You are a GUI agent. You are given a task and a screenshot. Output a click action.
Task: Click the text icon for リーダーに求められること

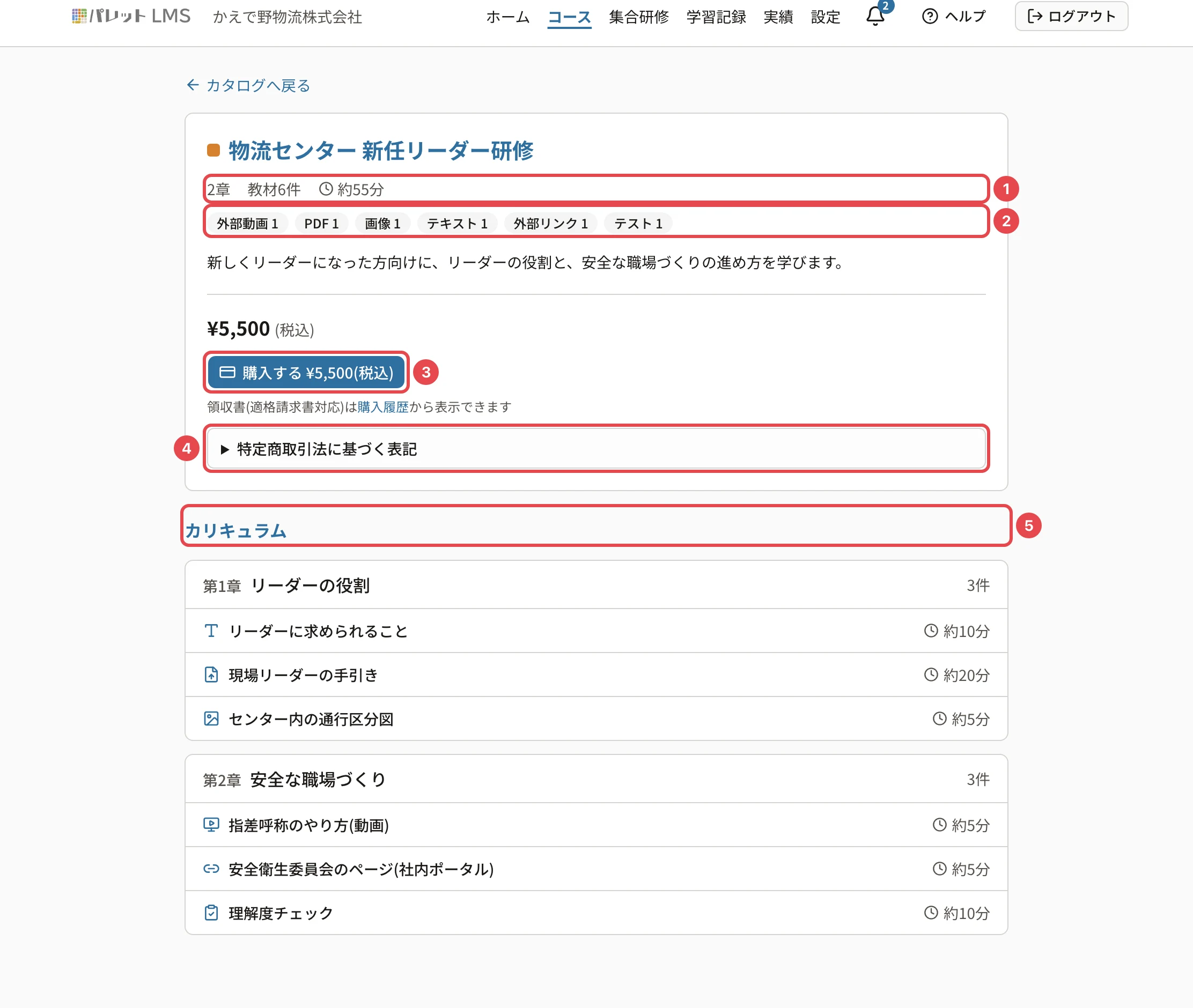point(211,631)
